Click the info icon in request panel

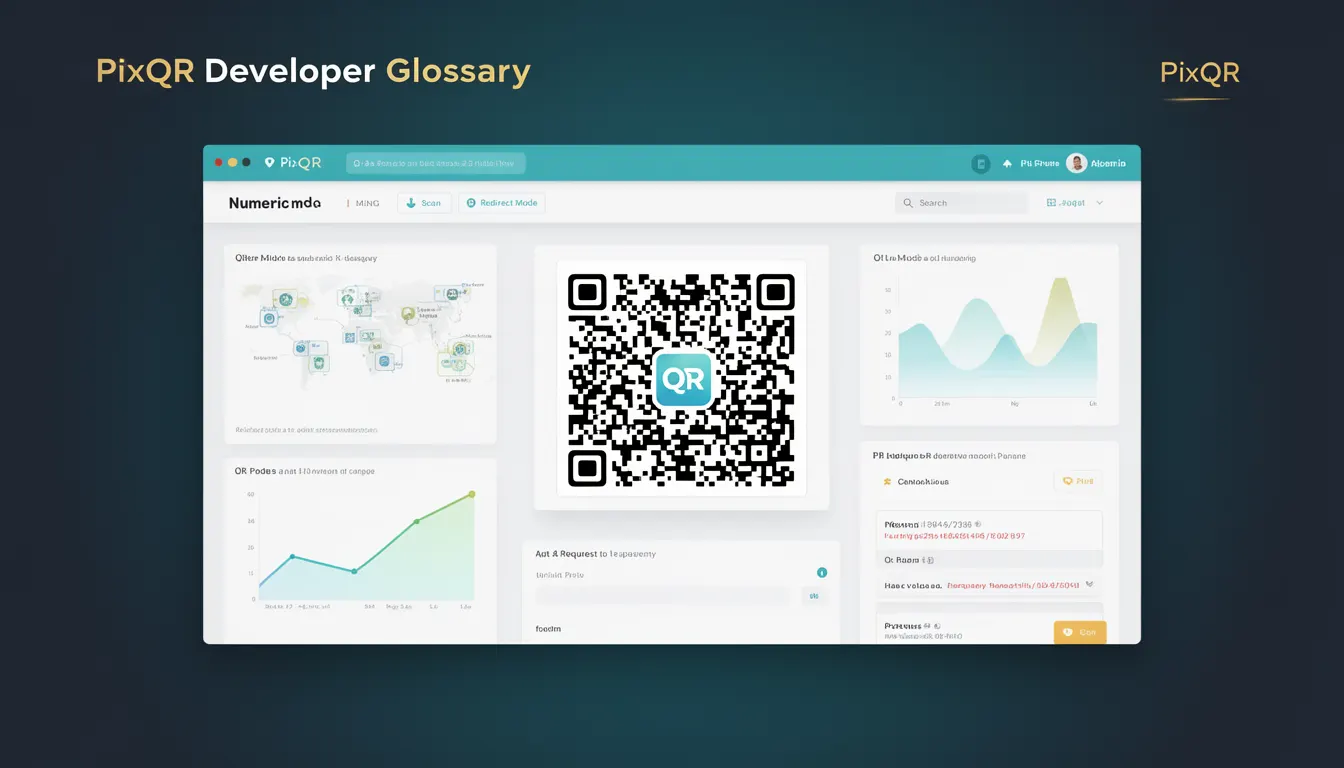tap(822, 573)
